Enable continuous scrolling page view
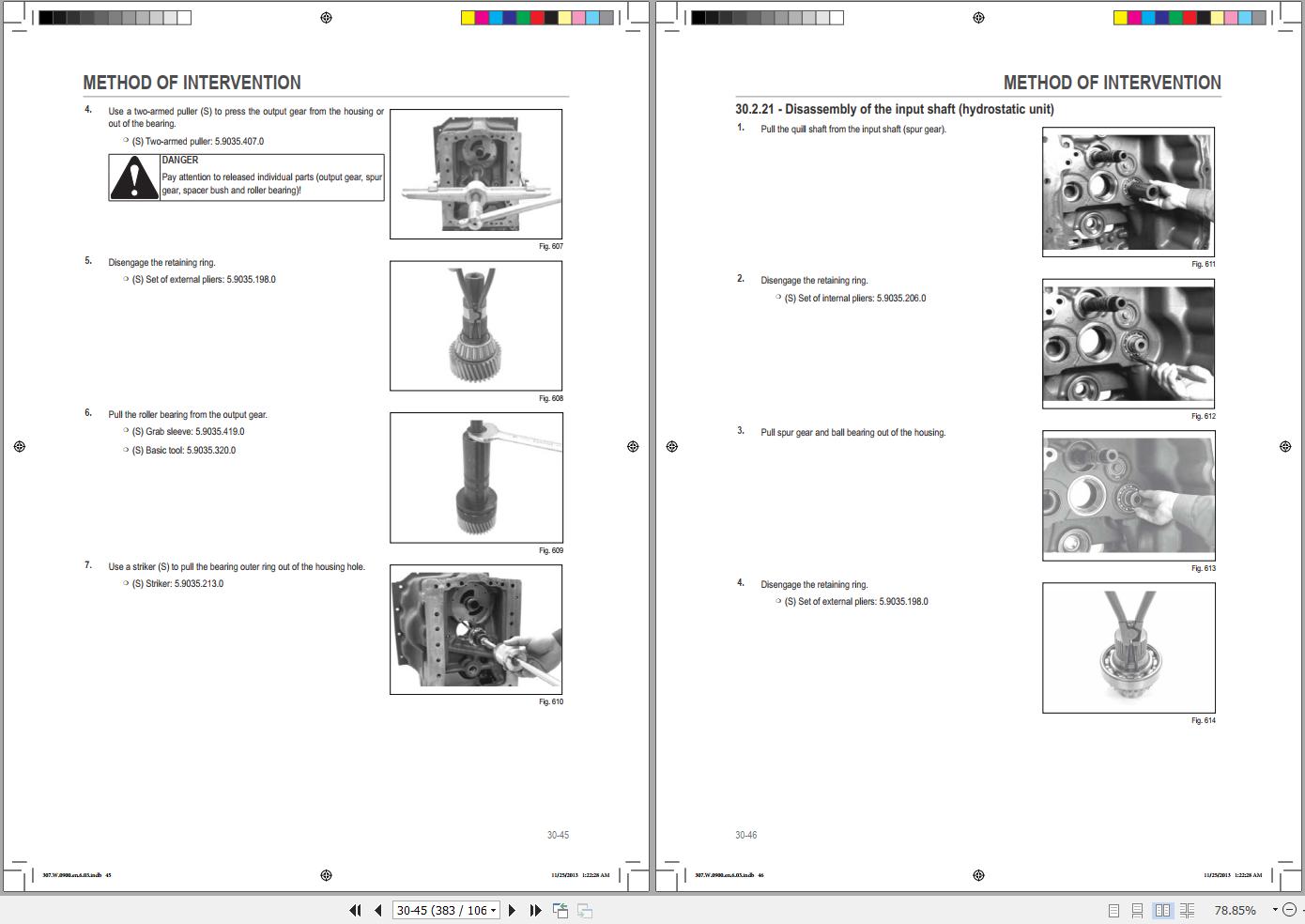 coord(1137,910)
